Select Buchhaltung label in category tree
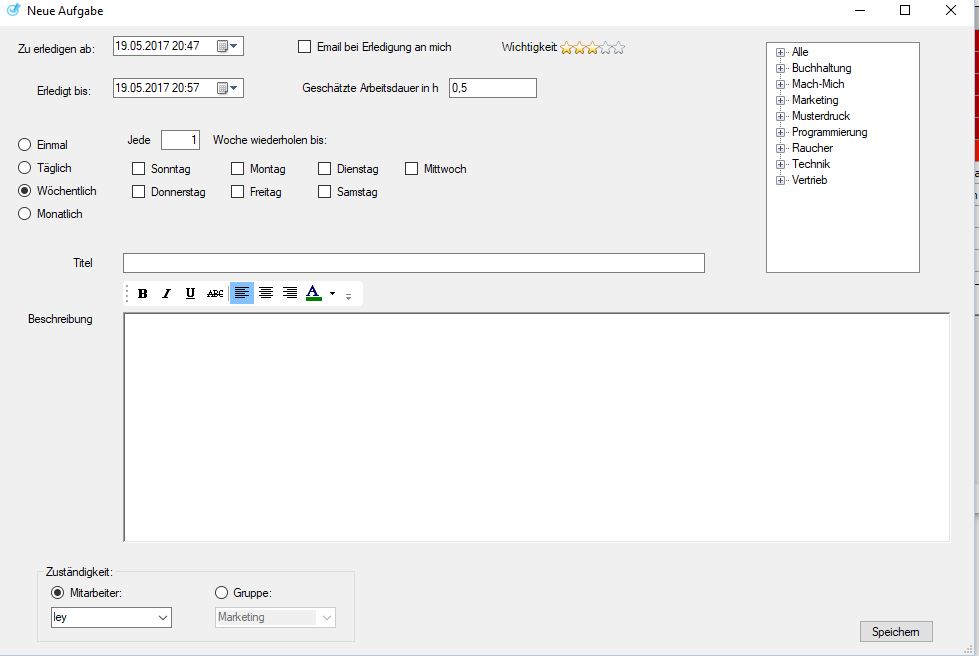The image size is (979, 656). [x=821, y=68]
